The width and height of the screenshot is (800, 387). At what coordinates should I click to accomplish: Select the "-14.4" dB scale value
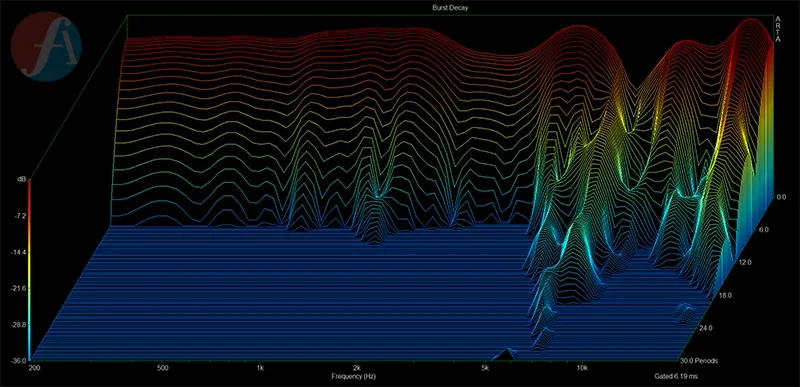pos(18,252)
